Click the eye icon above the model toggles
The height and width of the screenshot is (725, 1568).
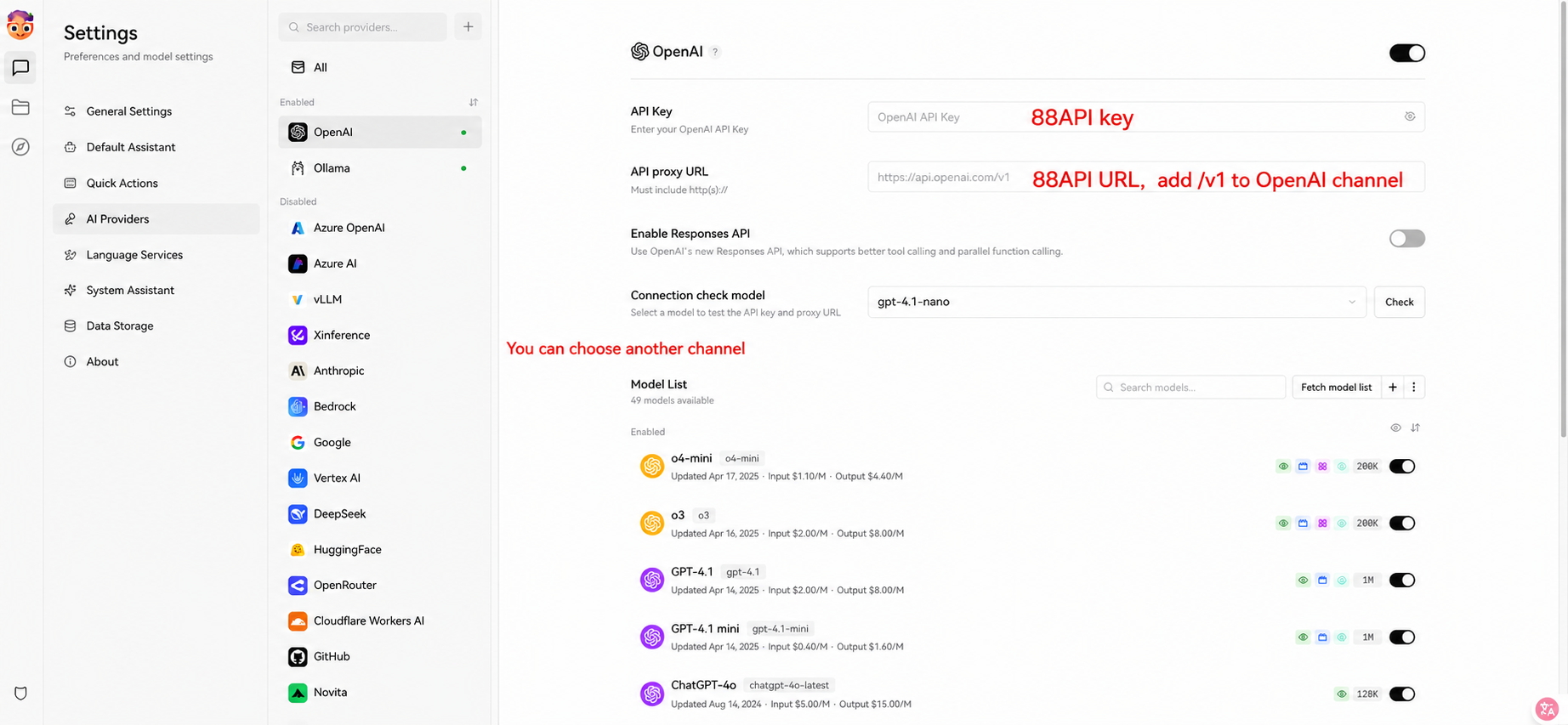tap(1395, 428)
